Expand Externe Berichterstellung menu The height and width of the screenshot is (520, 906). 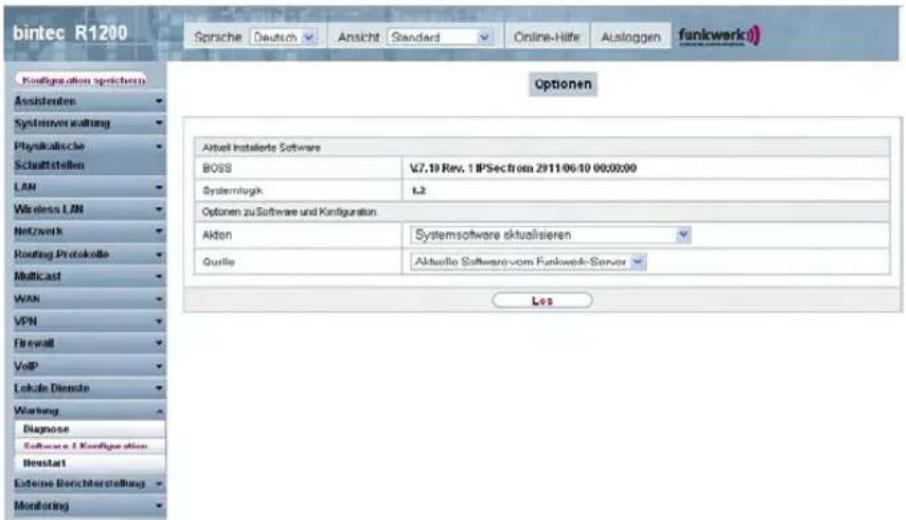88,483
